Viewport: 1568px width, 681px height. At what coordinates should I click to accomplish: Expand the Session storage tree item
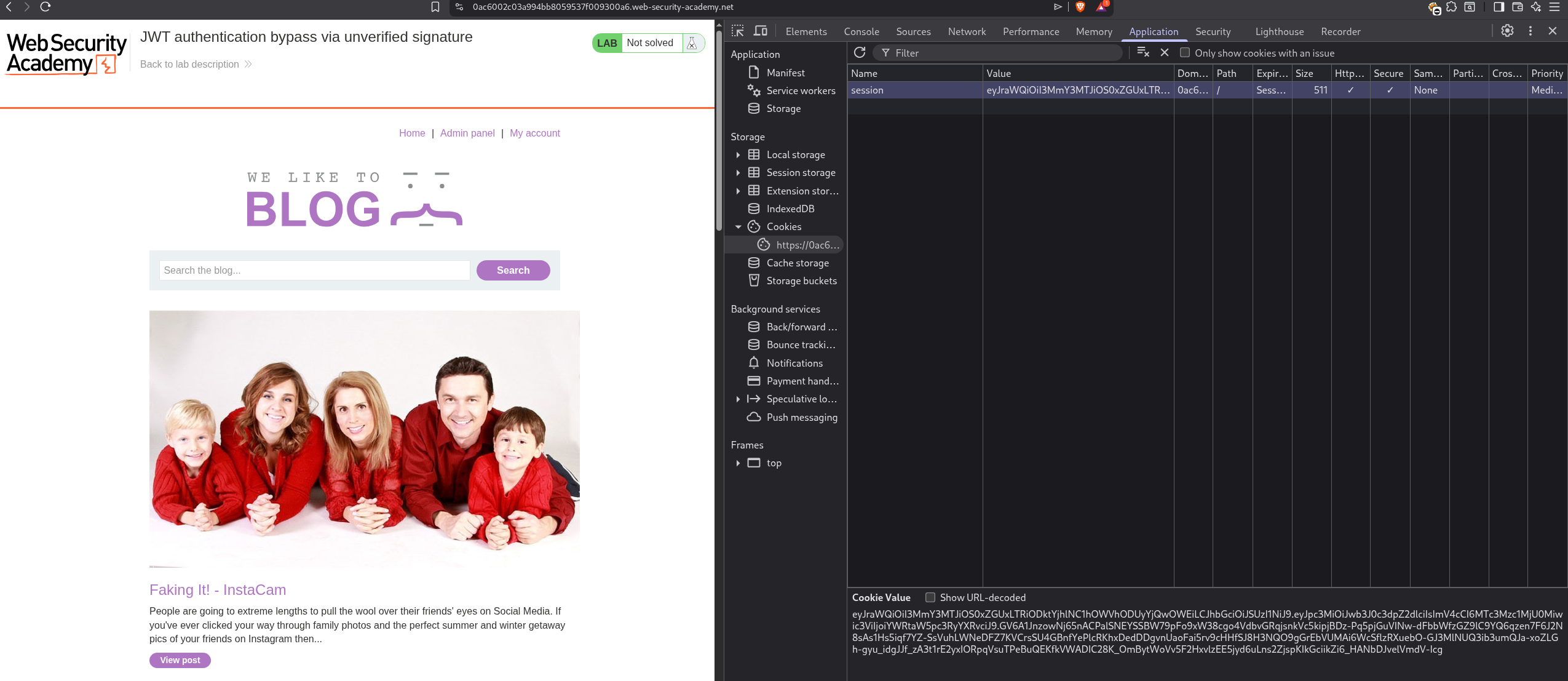coord(738,173)
